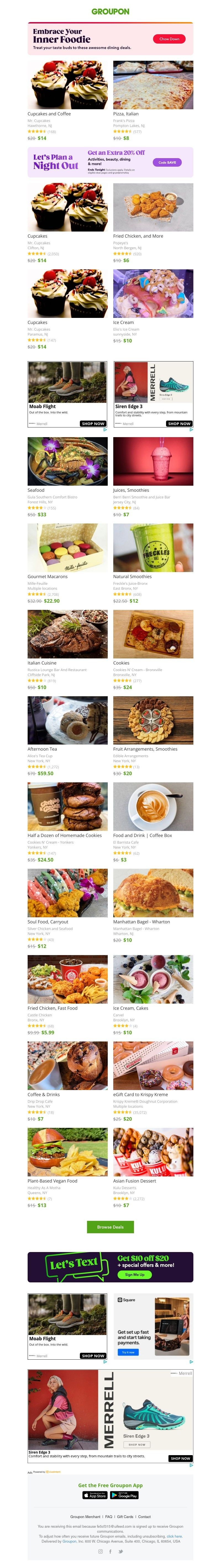Tap the App Store download badge
The width and height of the screenshot is (221, 1568).
coord(95,1494)
